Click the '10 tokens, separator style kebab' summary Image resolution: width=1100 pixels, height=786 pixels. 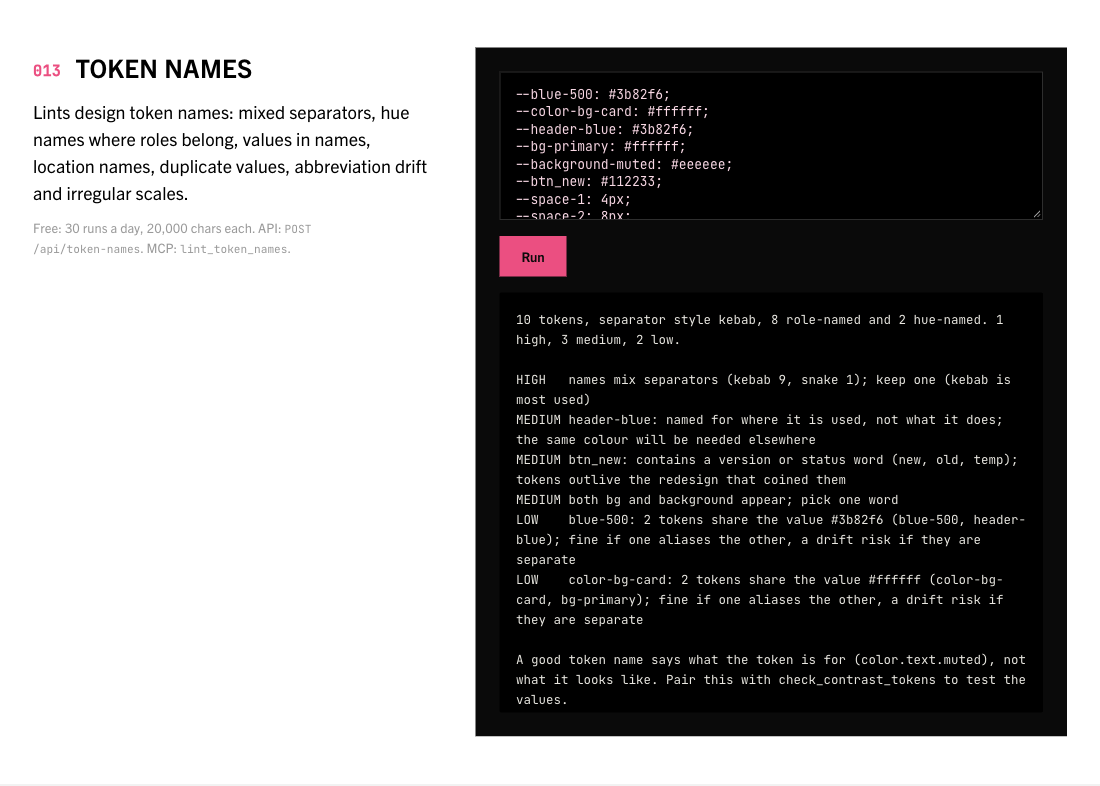pyautogui.click(x=760, y=330)
